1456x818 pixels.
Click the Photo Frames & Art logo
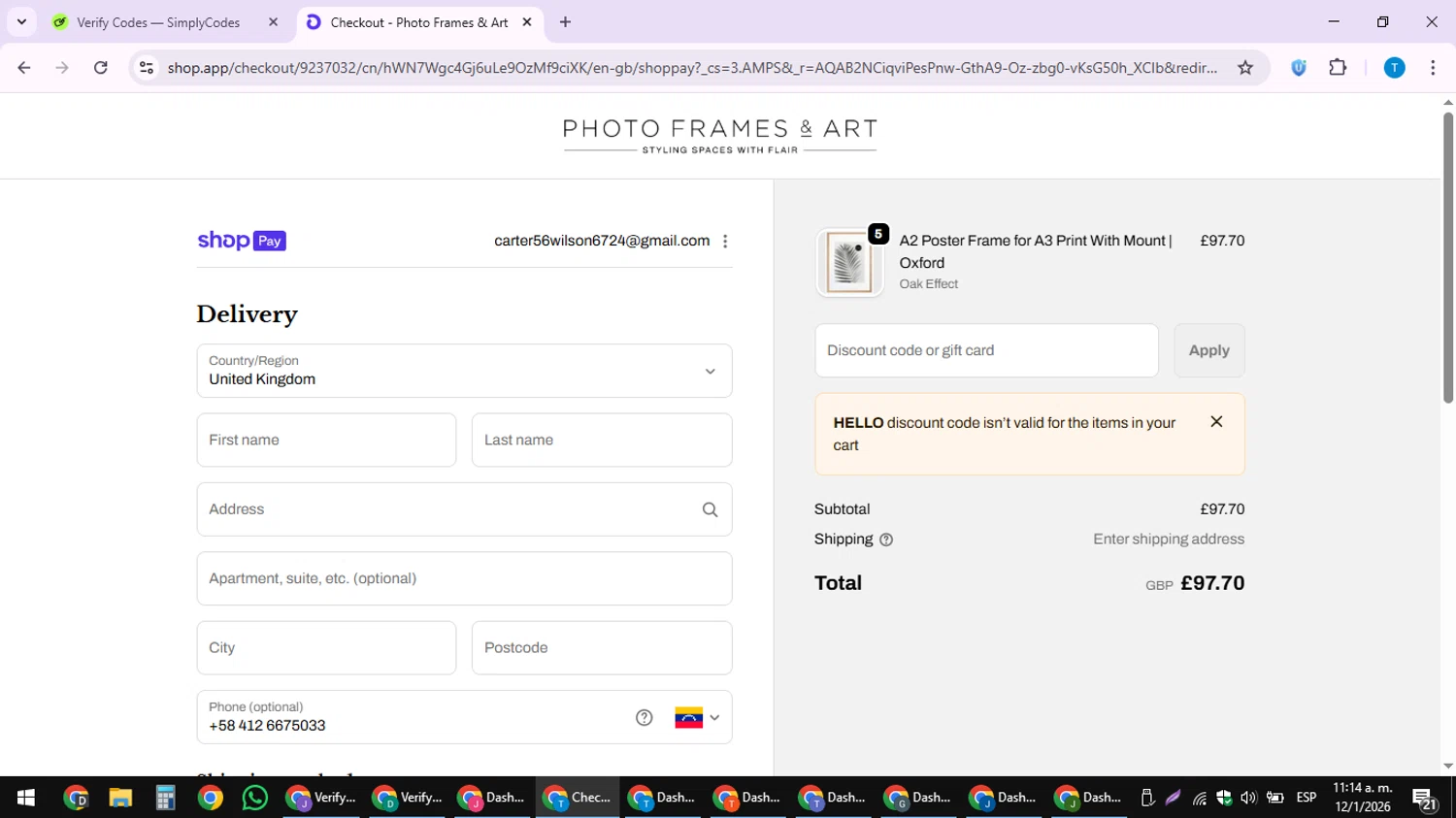(x=720, y=136)
